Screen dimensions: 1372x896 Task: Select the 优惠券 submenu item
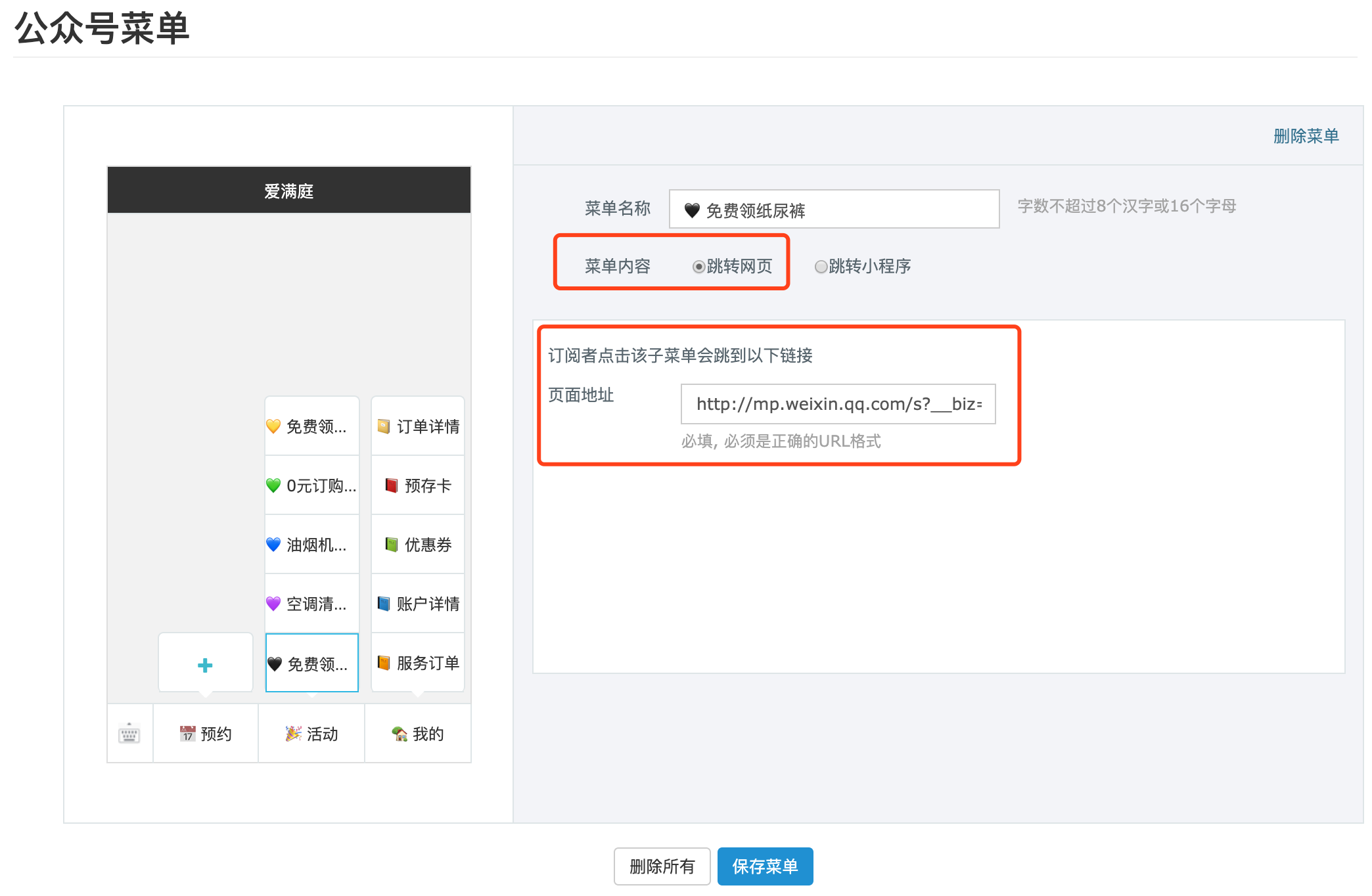click(x=418, y=545)
